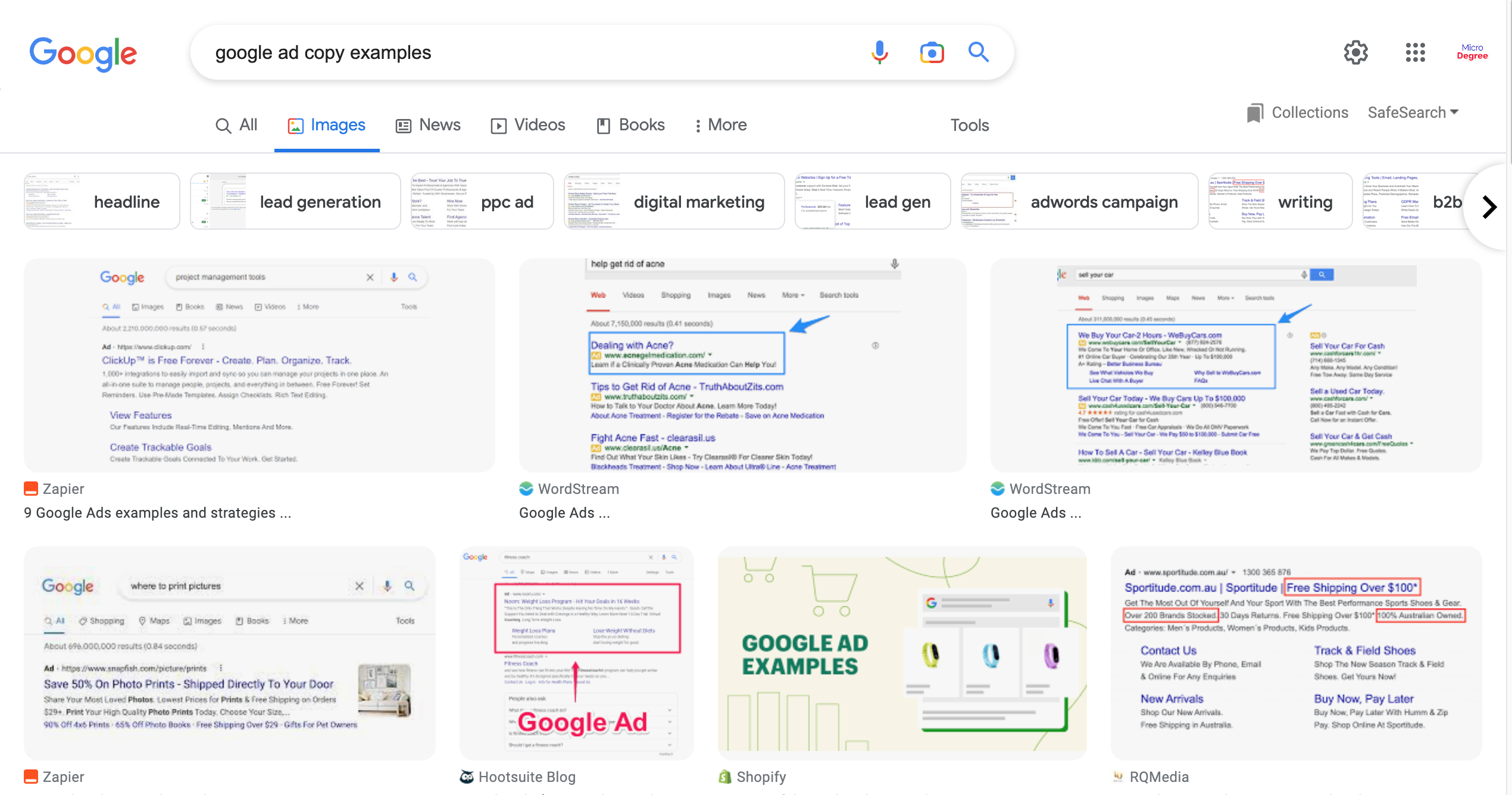The image size is (1512, 795).
Task: Open "9 Google Ads examples and strategies" link
Action: click(x=157, y=513)
